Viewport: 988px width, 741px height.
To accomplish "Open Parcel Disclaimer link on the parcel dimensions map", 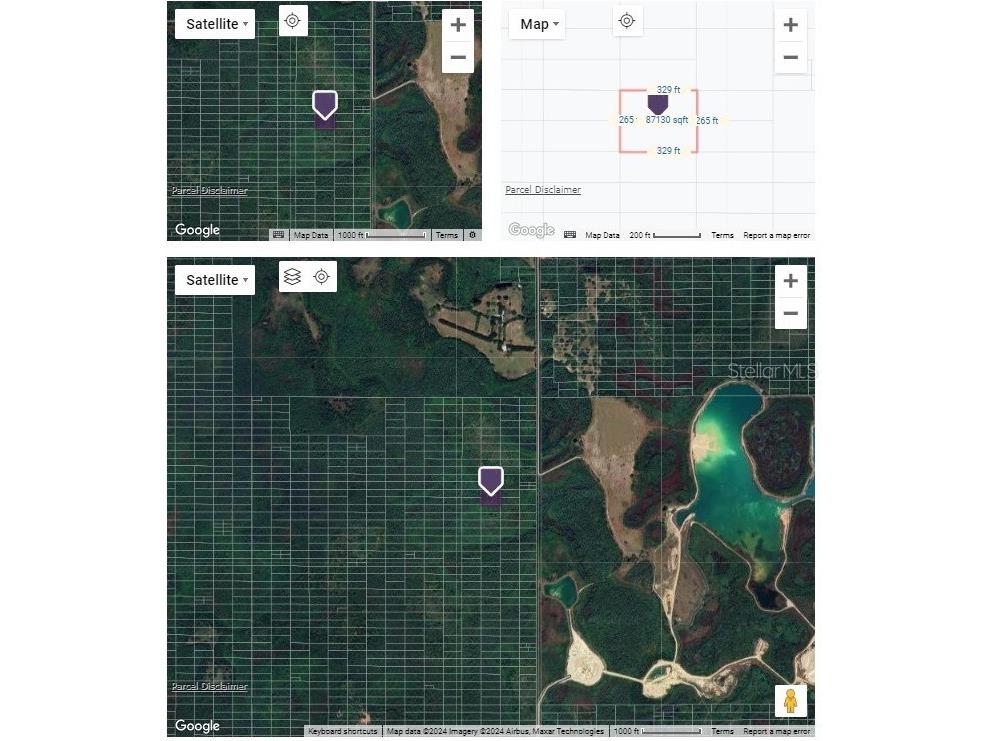I will [543, 190].
